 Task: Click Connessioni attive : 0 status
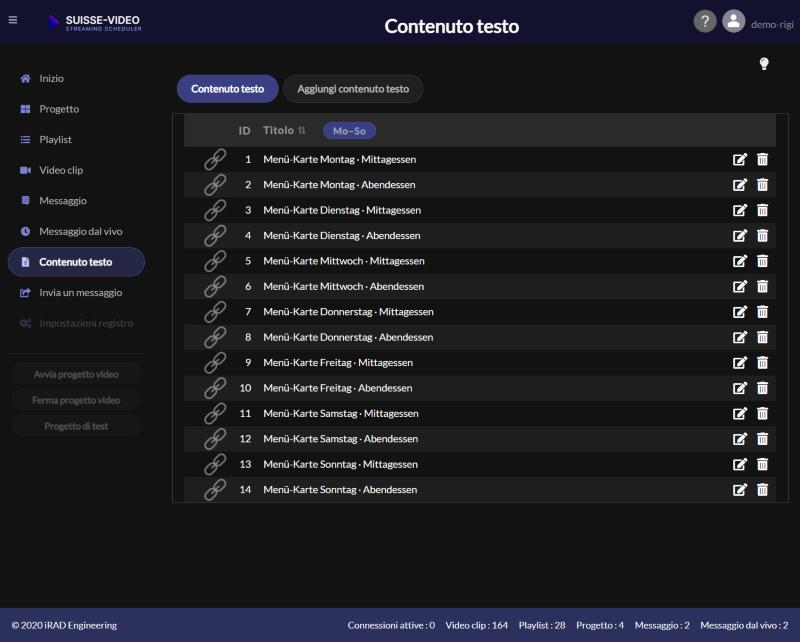pos(391,625)
